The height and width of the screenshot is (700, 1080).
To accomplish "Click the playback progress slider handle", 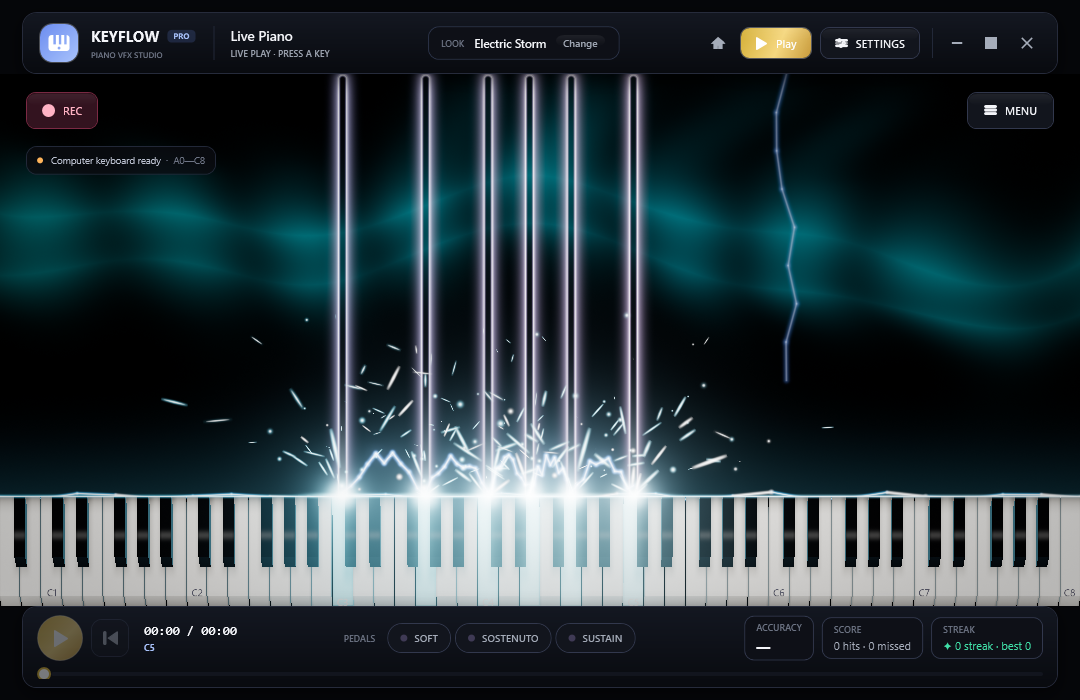I will pyautogui.click(x=44, y=674).
